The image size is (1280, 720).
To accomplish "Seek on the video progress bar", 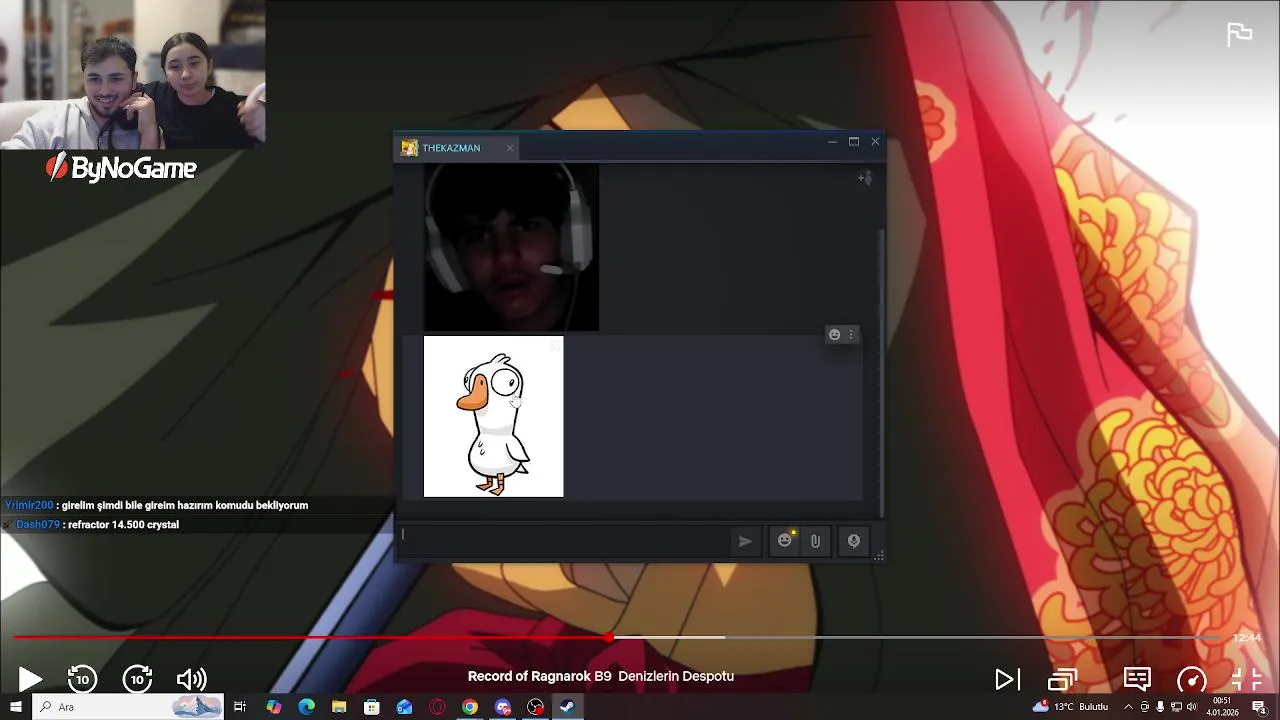I will [x=617, y=637].
